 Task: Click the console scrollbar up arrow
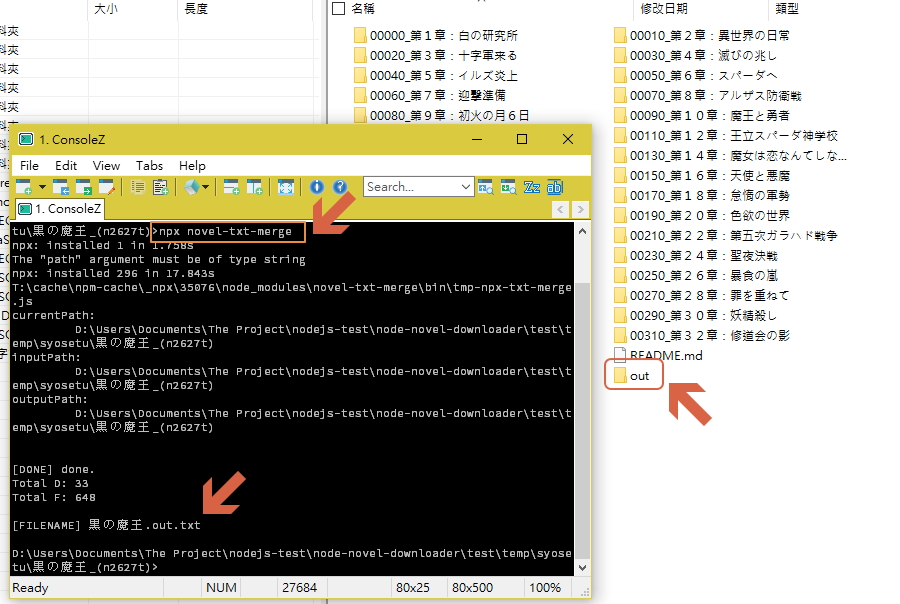coord(582,231)
